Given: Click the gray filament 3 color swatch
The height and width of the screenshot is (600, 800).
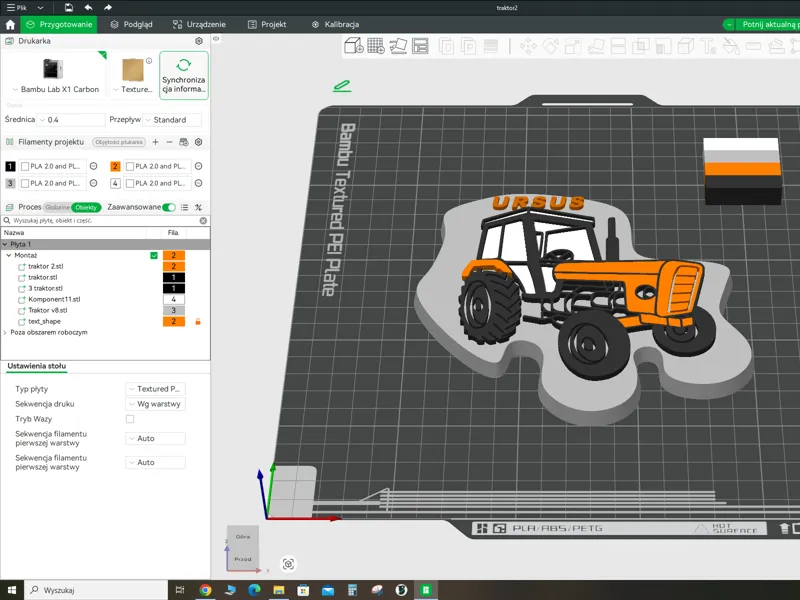Looking at the screenshot, I should click(10, 183).
